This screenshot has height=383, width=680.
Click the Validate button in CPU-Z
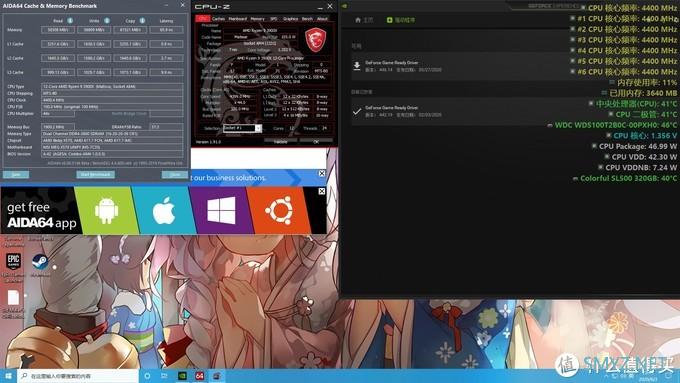click(x=281, y=142)
